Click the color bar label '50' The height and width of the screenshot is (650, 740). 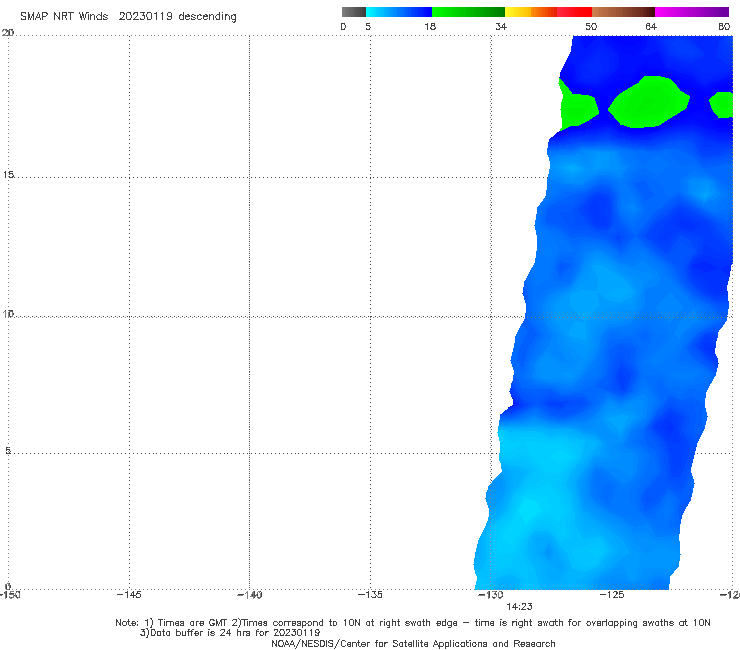pyautogui.click(x=591, y=27)
